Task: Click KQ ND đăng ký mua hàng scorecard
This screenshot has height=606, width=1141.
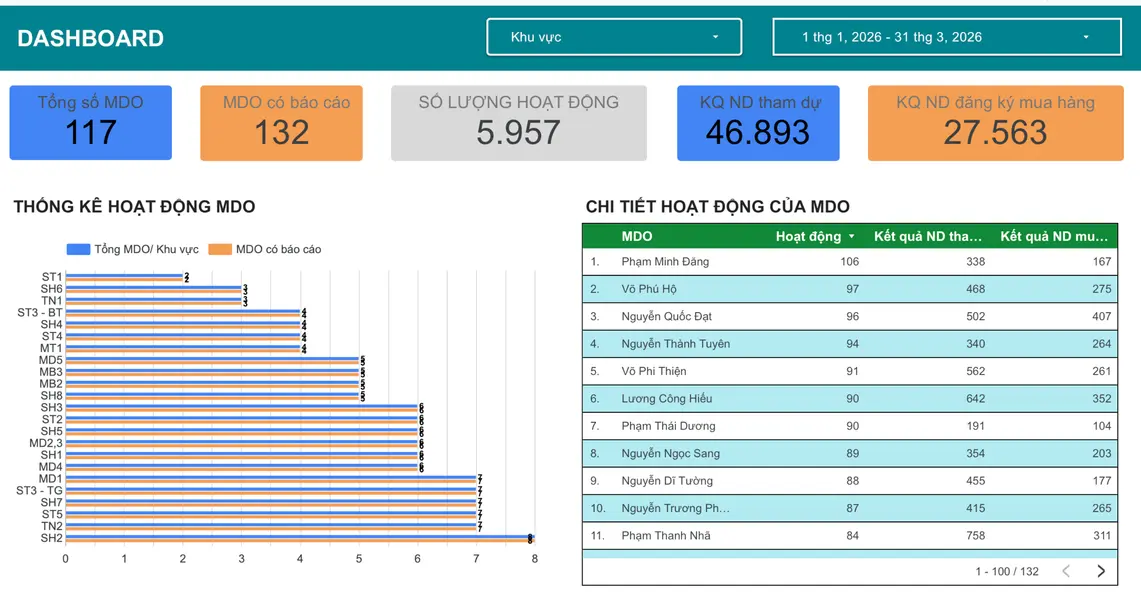Action: point(995,123)
